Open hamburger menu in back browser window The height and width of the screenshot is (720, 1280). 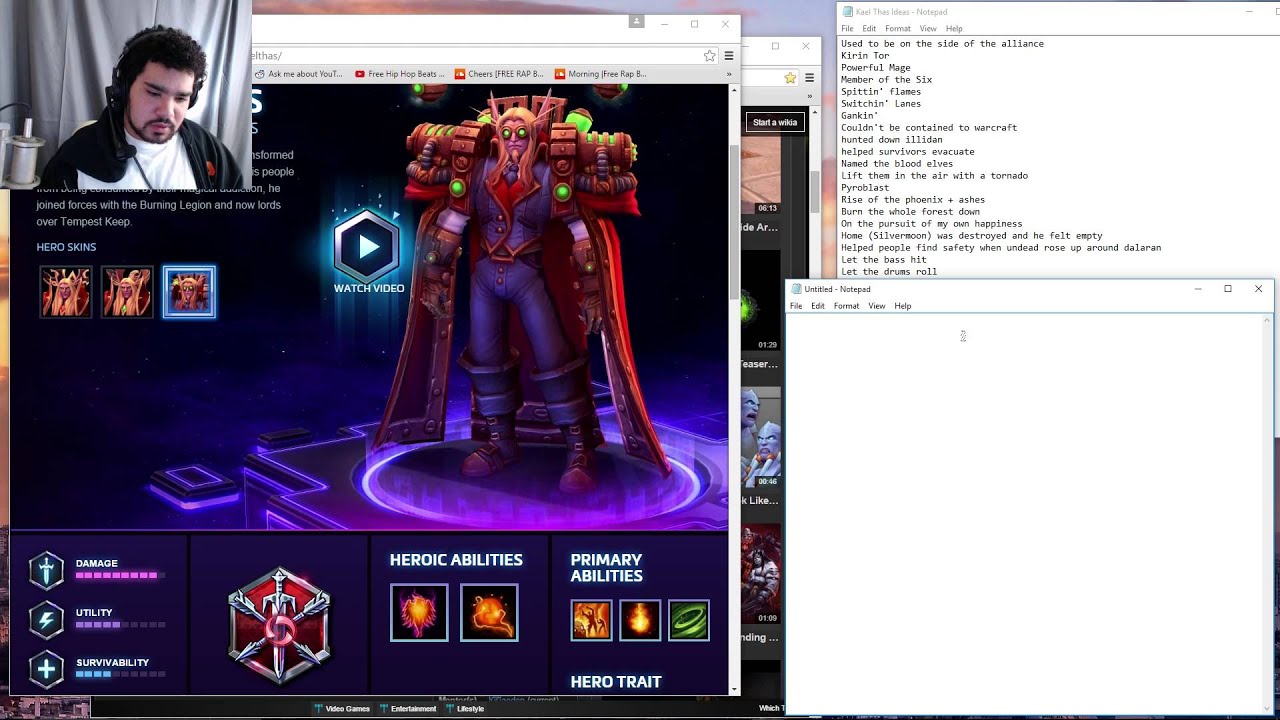coord(809,78)
